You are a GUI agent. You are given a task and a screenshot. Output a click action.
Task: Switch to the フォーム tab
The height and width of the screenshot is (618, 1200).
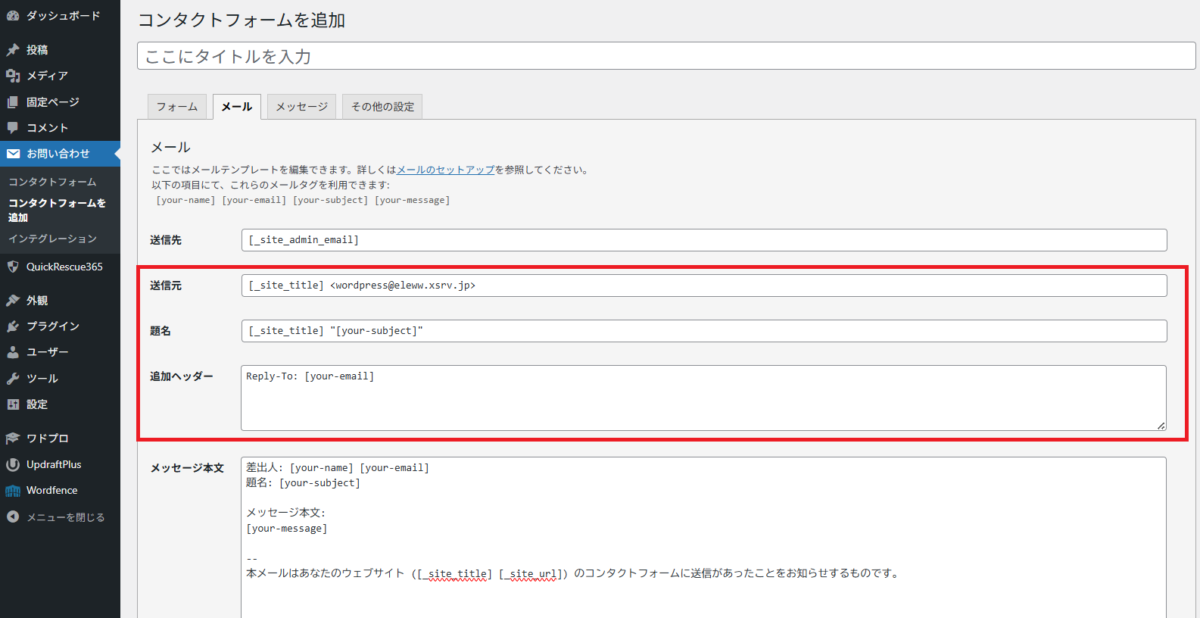[x=177, y=106]
